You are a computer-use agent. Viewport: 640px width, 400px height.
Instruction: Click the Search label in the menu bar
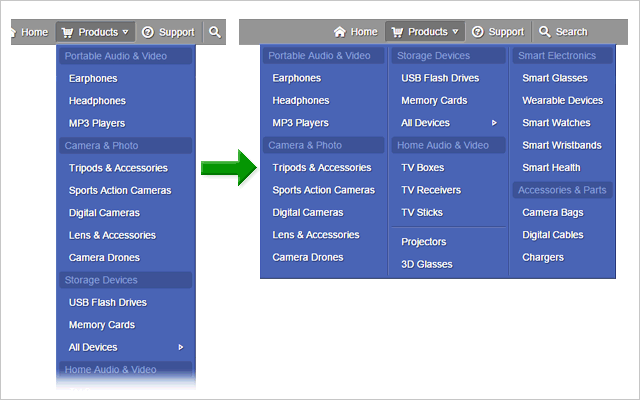click(x=572, y=32)
